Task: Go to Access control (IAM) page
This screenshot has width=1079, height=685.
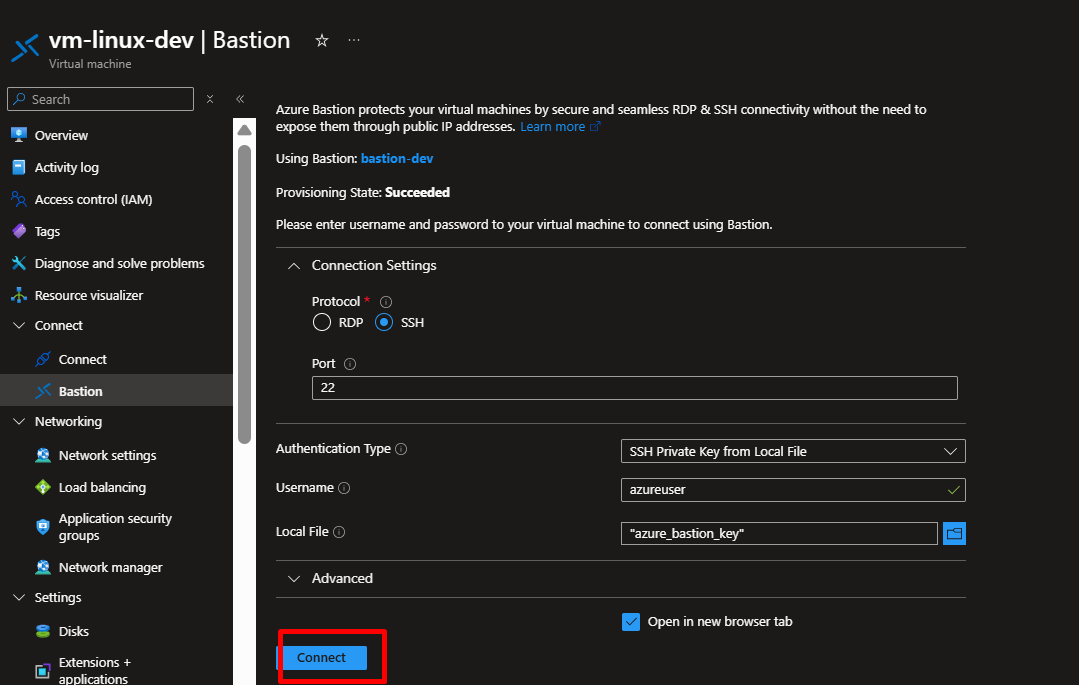Action: [93, 200]
